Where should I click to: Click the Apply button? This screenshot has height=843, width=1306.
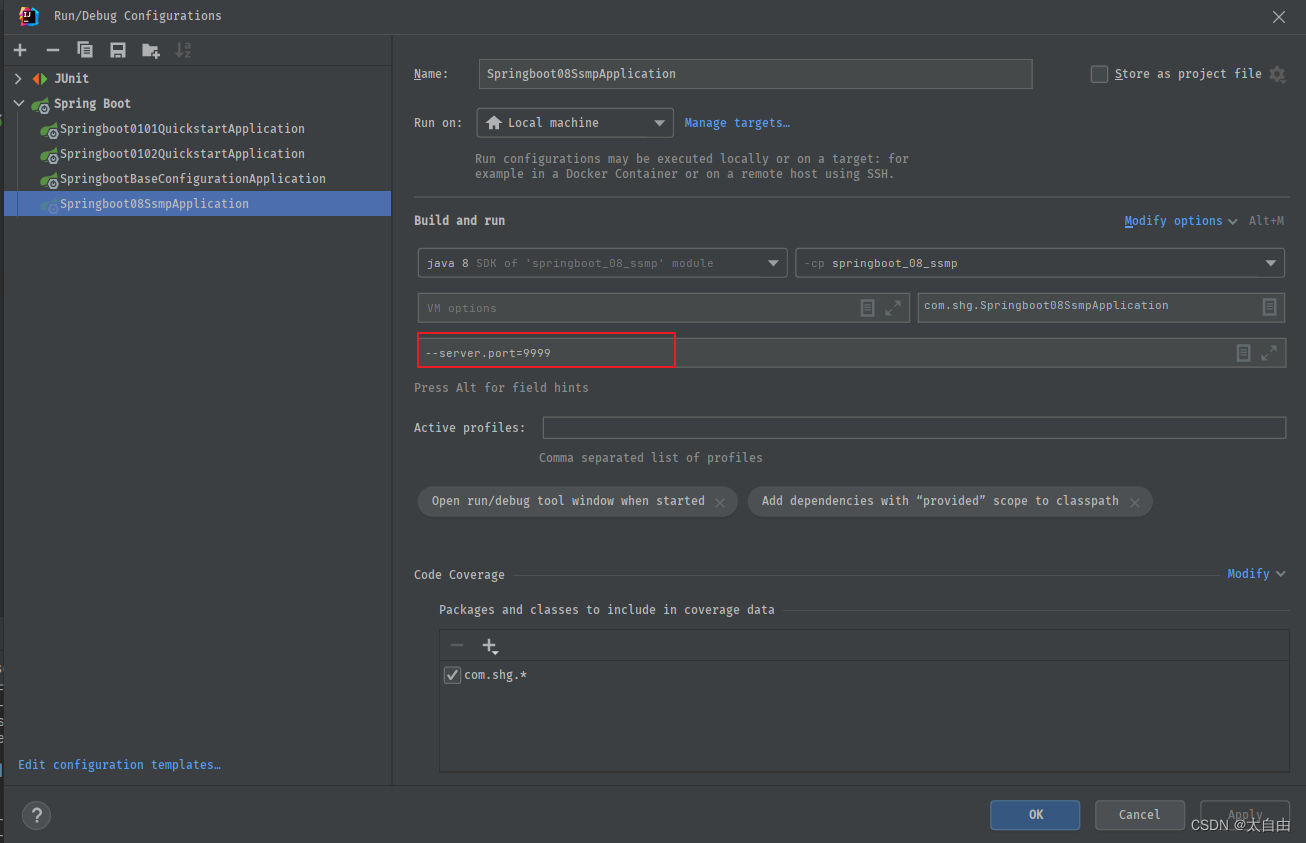point(1244,815)
